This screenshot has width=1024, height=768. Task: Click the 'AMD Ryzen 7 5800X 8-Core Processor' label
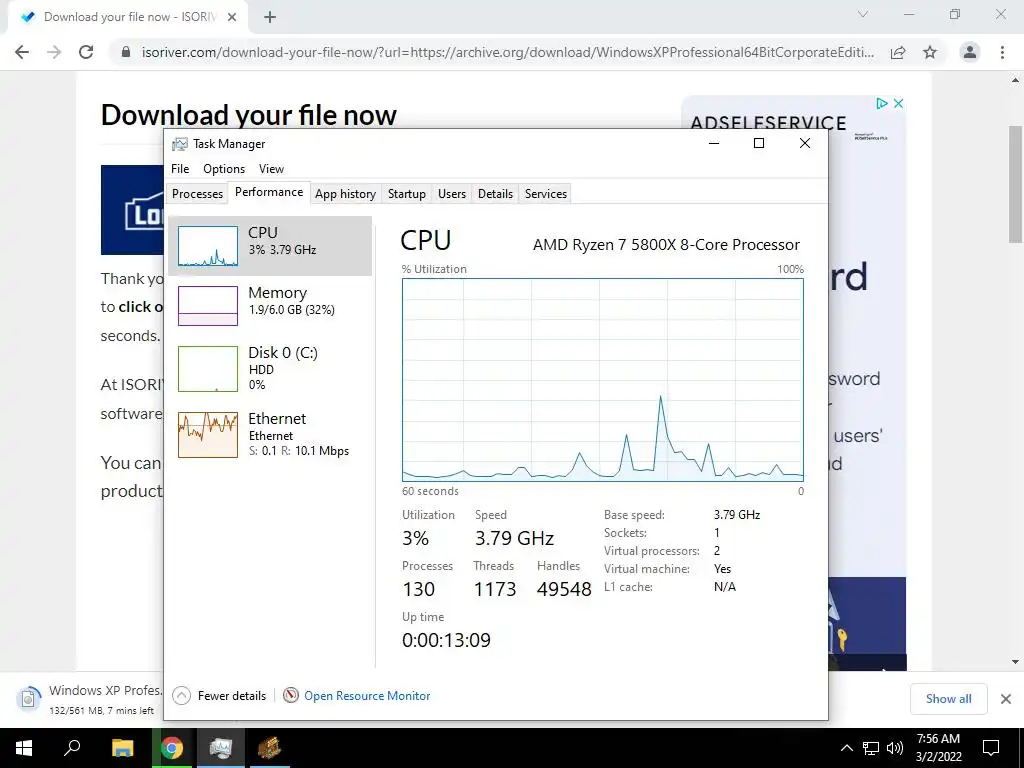pos(666,245)
